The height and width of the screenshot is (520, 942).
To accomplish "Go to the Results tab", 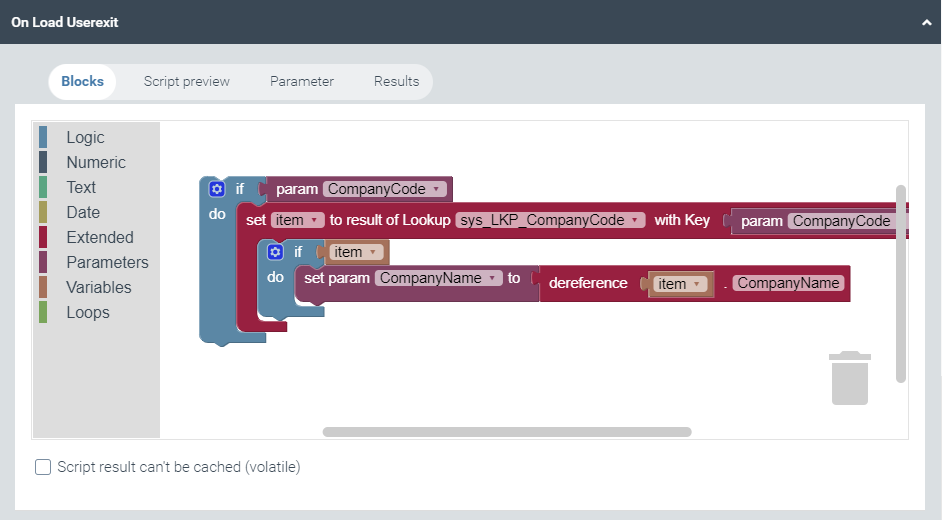I will point(396,82).
